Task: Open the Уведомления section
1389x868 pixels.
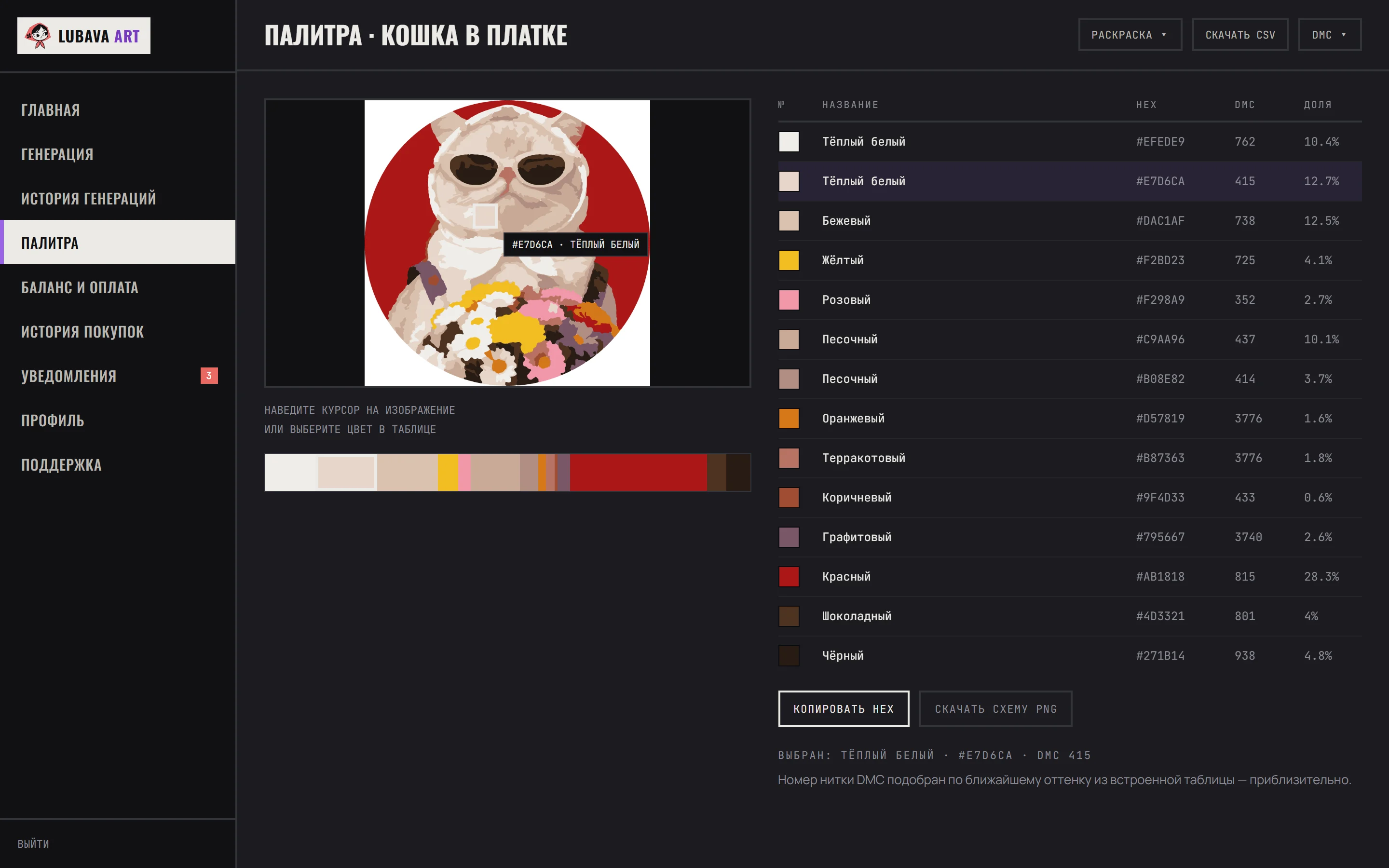Action: coord(118,376)
